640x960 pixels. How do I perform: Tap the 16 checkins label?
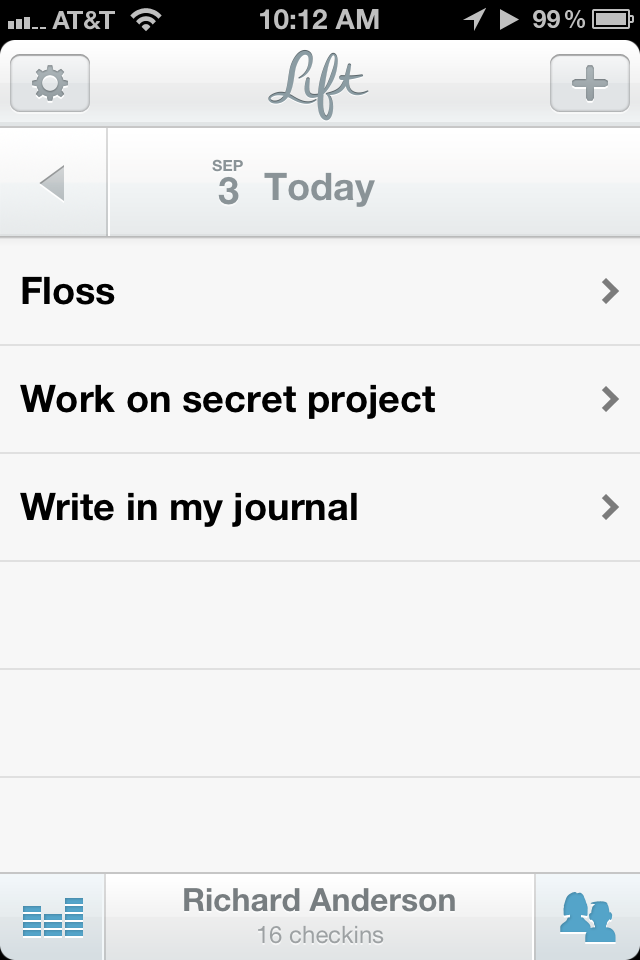pyautogui.click(x=320, y=935)
